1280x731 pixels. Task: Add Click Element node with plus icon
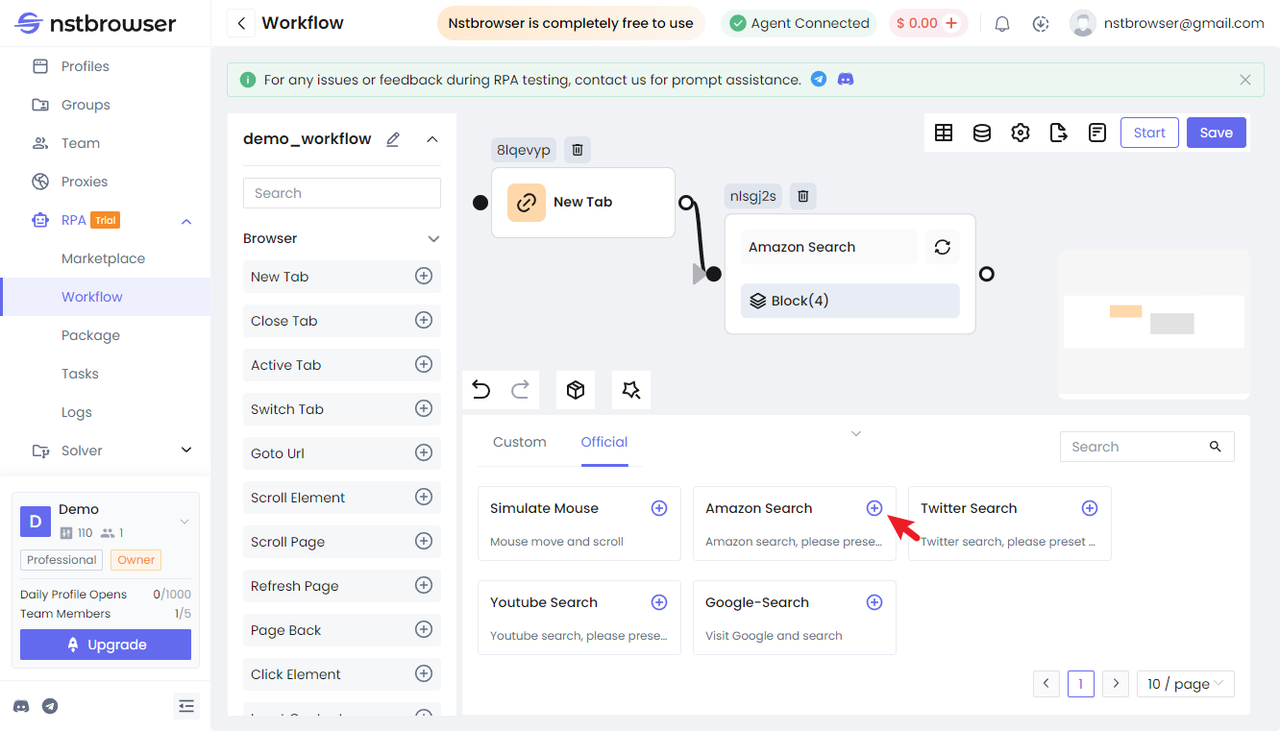pos(424,674)
